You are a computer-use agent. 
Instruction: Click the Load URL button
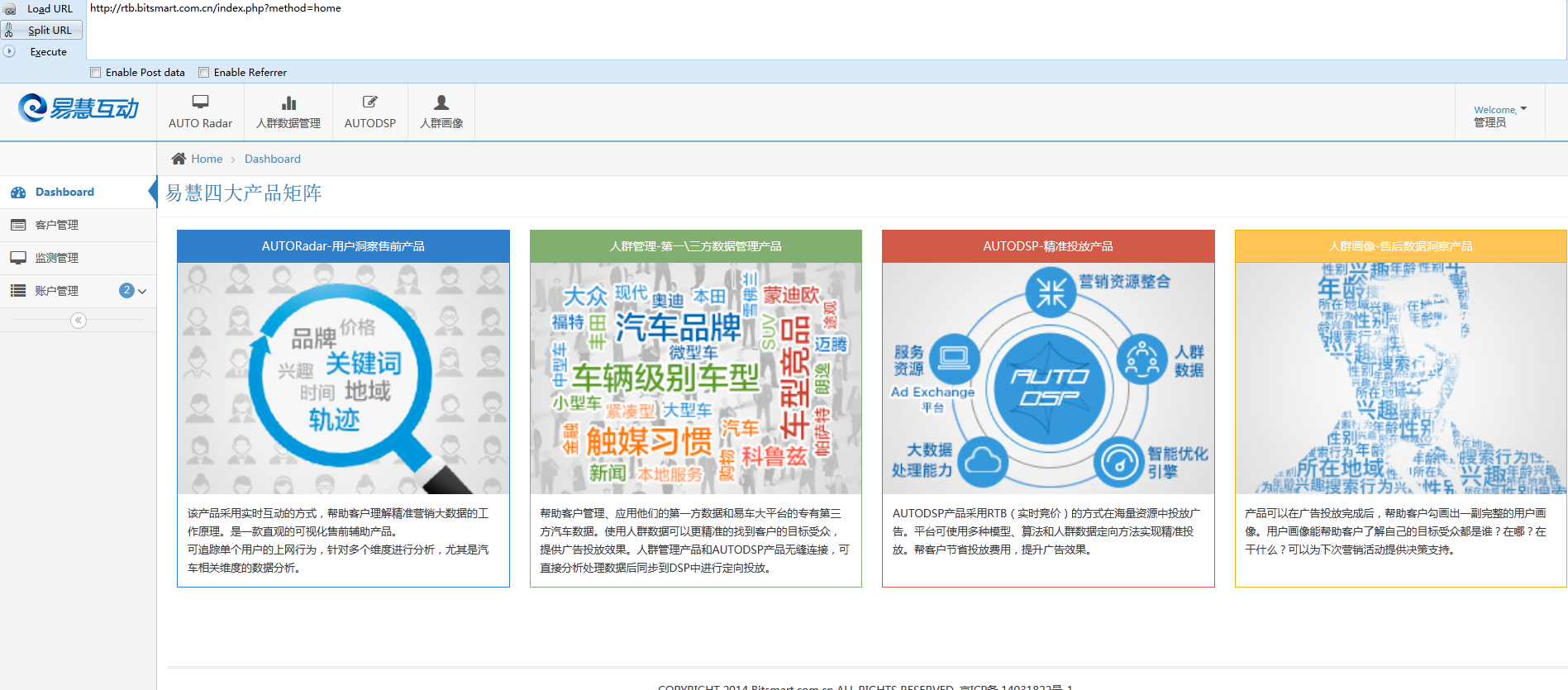41,9
